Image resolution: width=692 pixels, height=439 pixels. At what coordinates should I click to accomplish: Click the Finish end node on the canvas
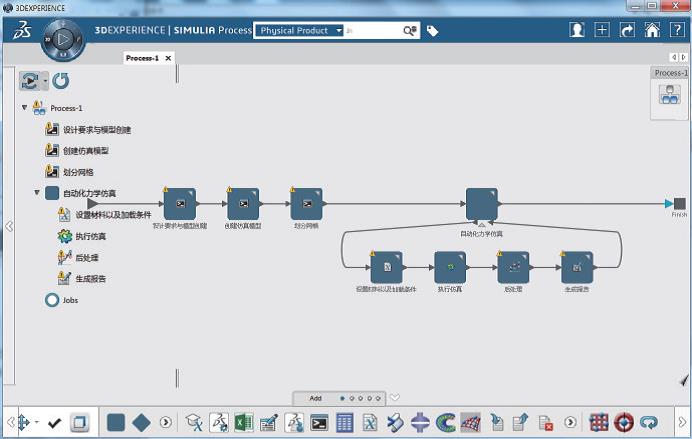(x=680, y=204)
